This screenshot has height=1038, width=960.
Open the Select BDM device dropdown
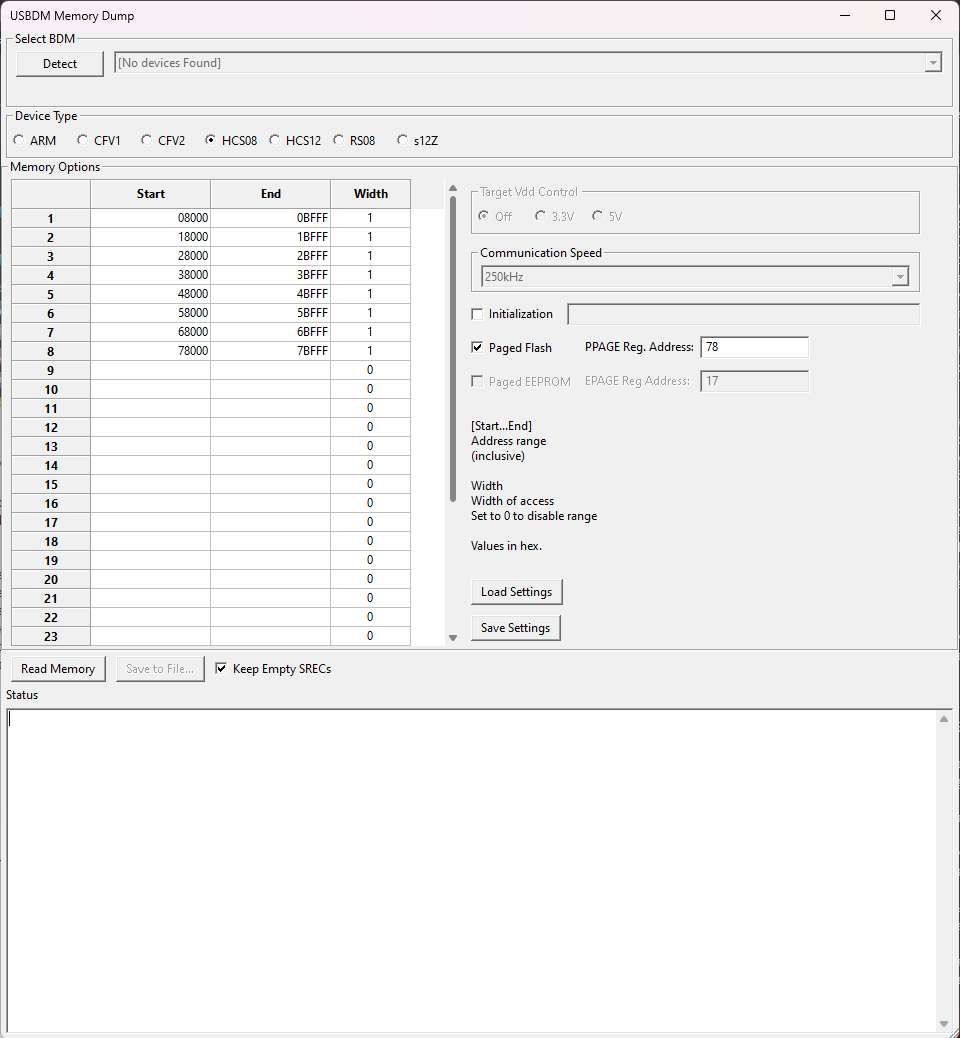pyautogui.click(x=932, y=63)
